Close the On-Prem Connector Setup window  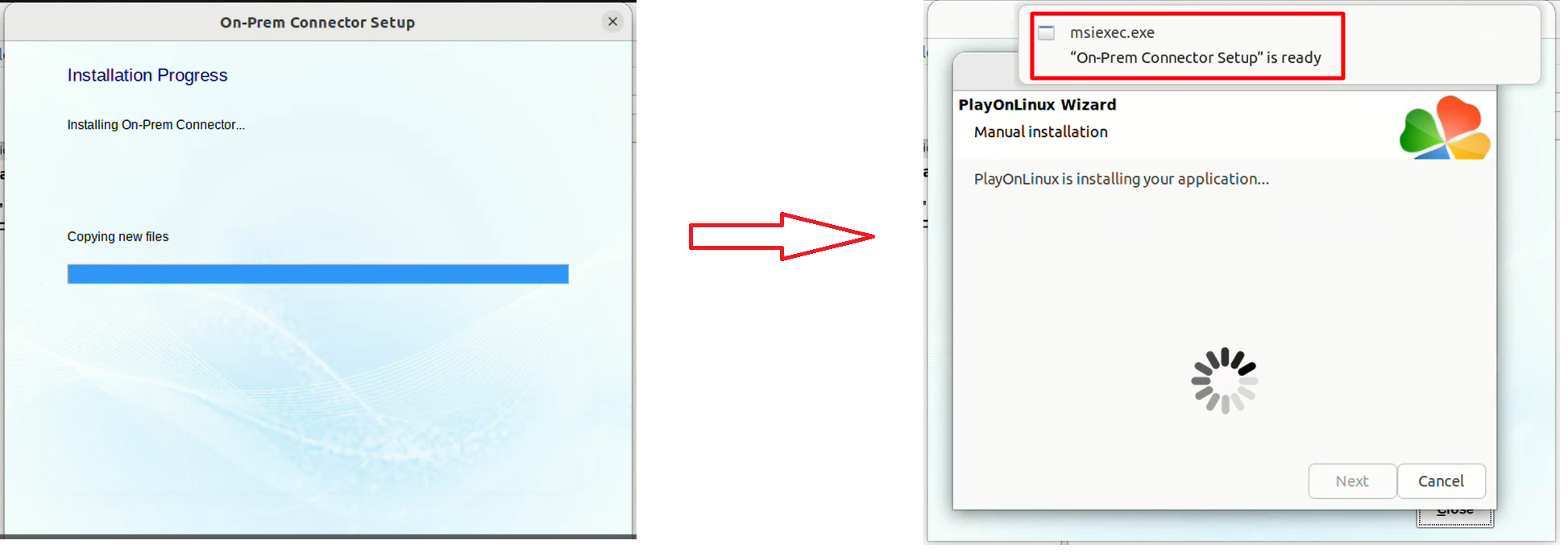pyautogui.click(x=613, y=22)
